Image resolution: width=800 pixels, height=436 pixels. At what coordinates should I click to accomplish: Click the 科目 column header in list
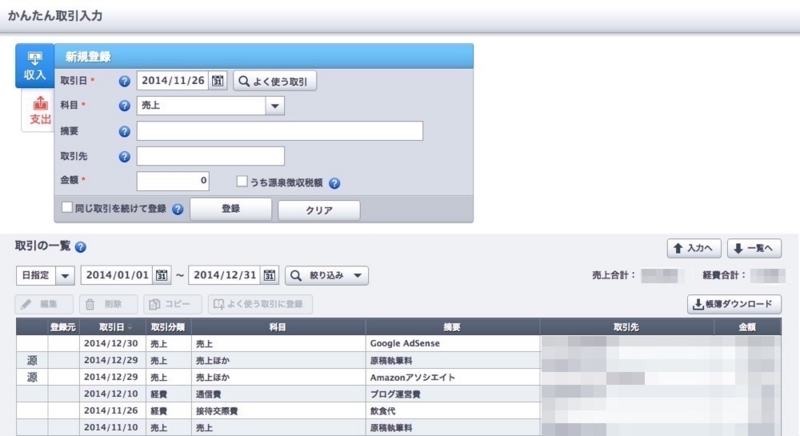pyautogui.click(x=278, y=327)
